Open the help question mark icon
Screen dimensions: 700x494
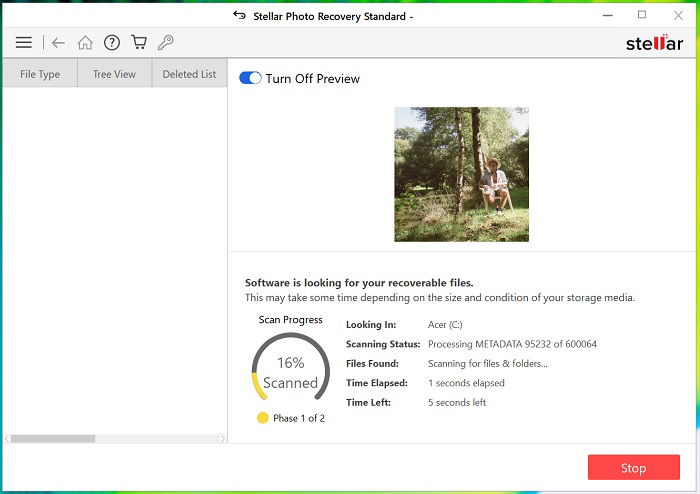click(x=112, y=42)
